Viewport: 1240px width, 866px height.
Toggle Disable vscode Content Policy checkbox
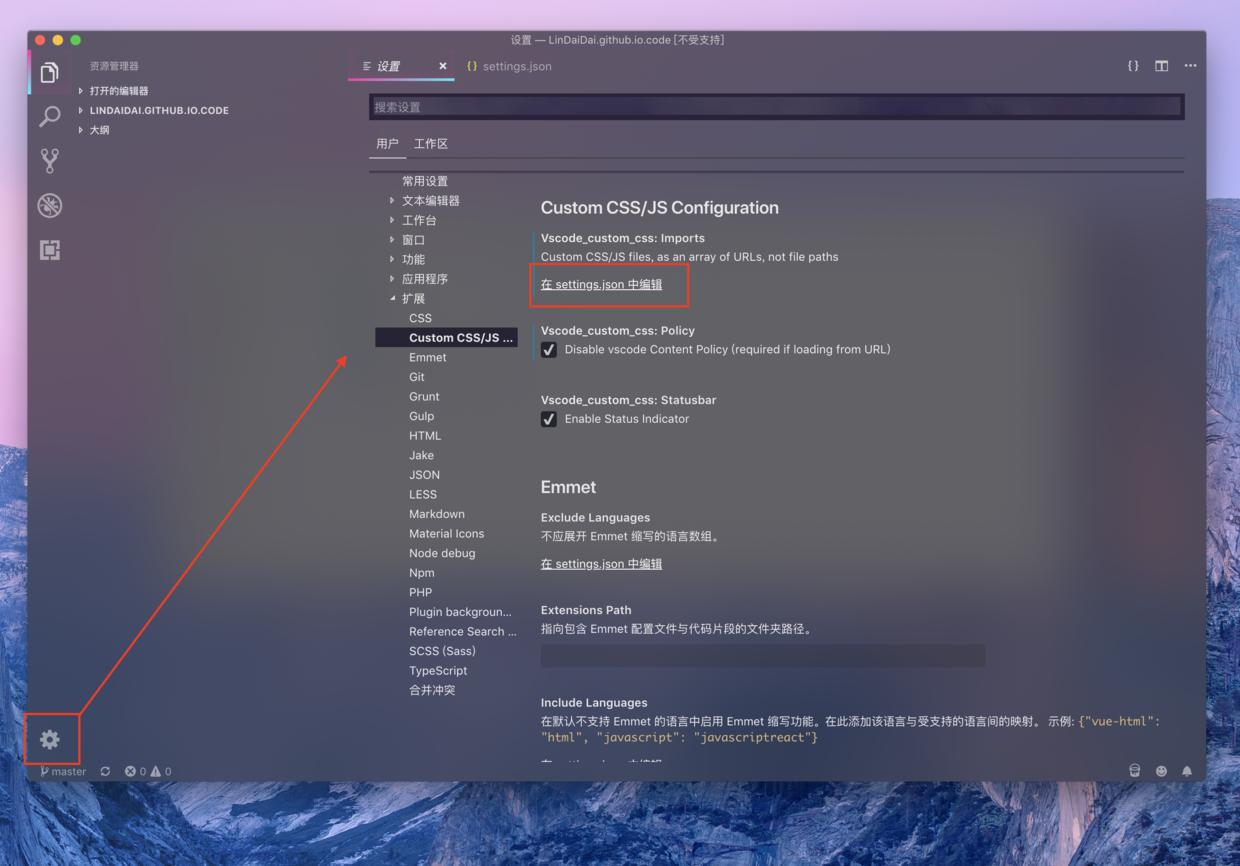click(549, 350)
